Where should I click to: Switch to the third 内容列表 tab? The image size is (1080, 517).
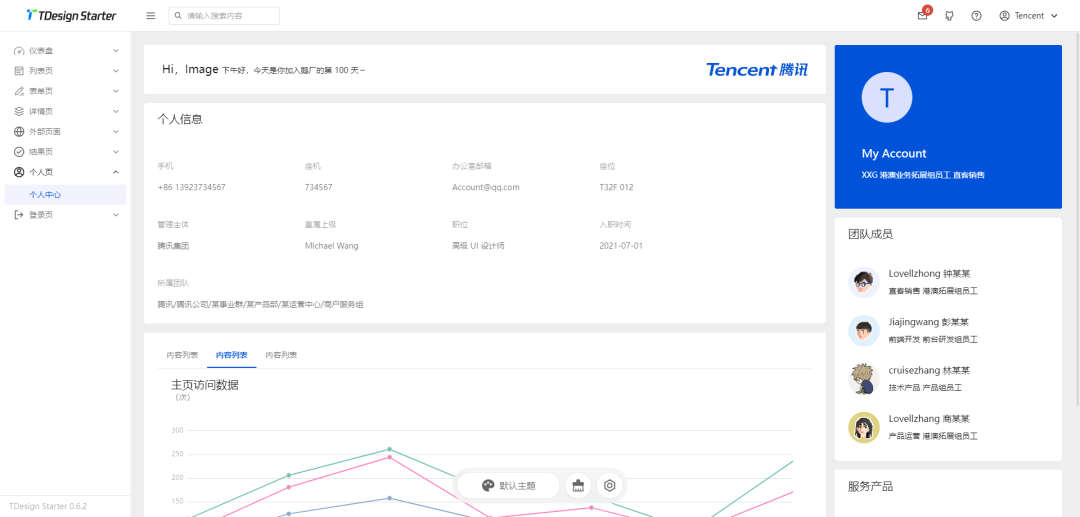coord(281,355)
